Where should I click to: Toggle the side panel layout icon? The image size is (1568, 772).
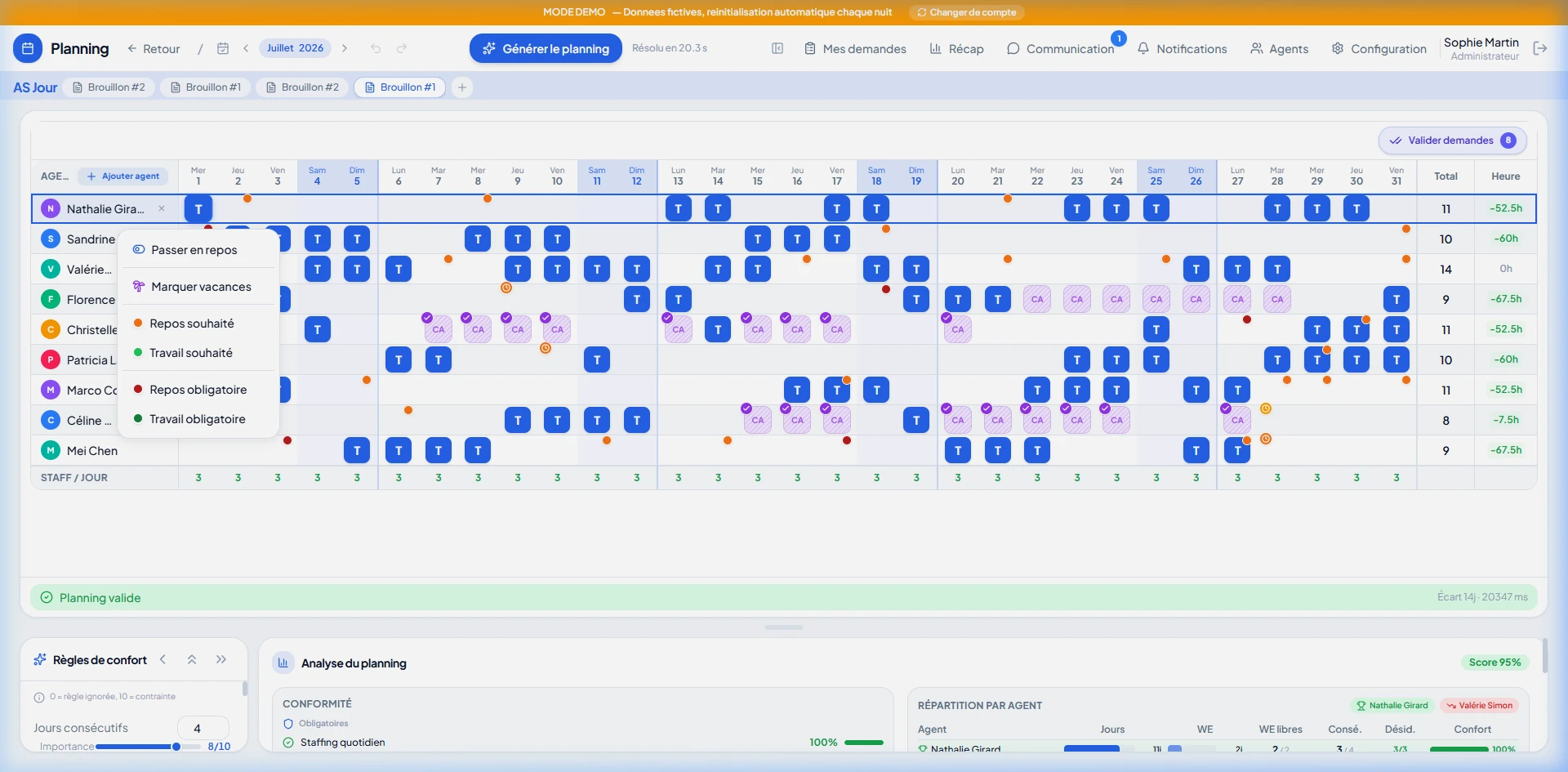(777, 48)
